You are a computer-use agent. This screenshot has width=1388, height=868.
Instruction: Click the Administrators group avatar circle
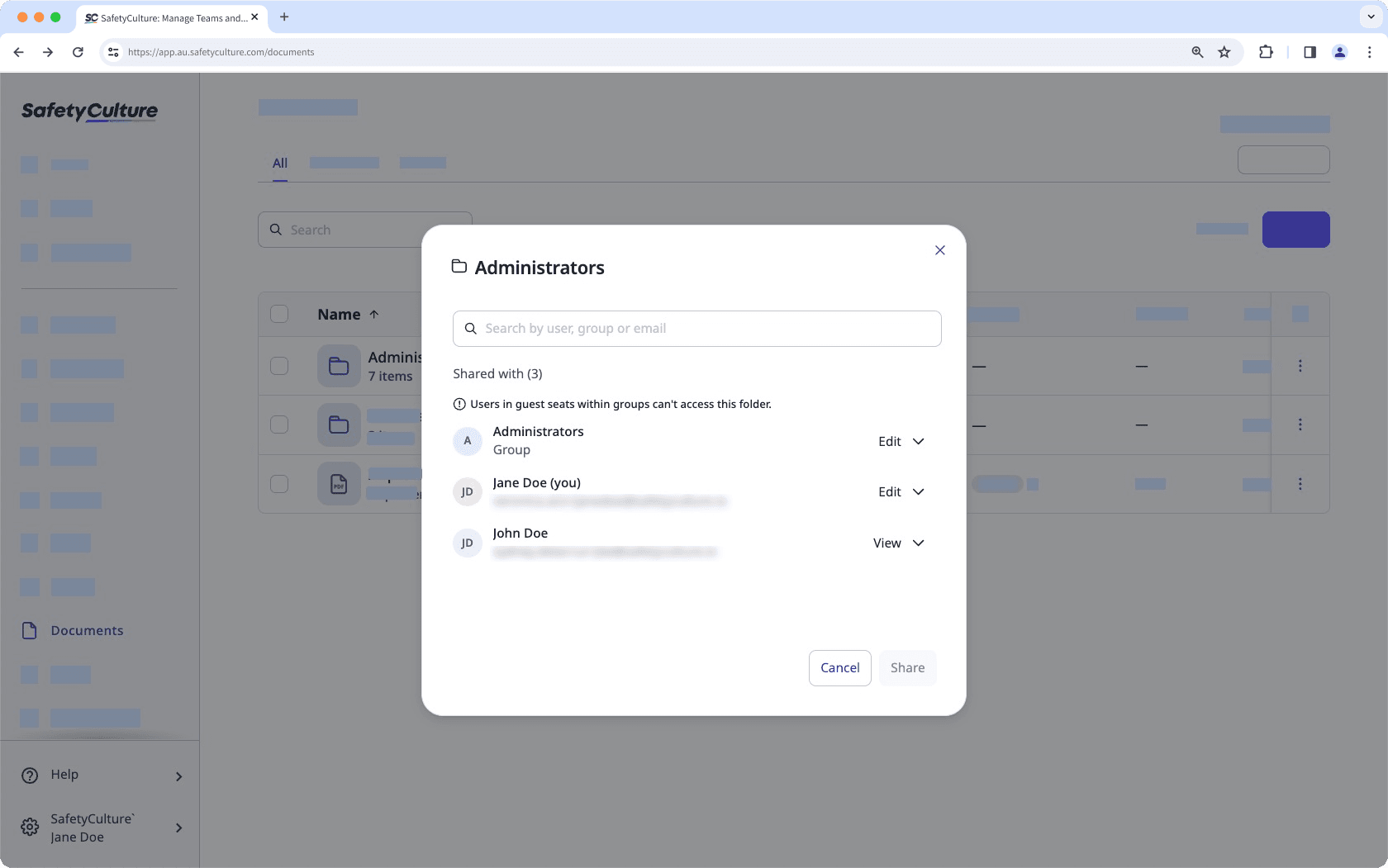point(467,441)
